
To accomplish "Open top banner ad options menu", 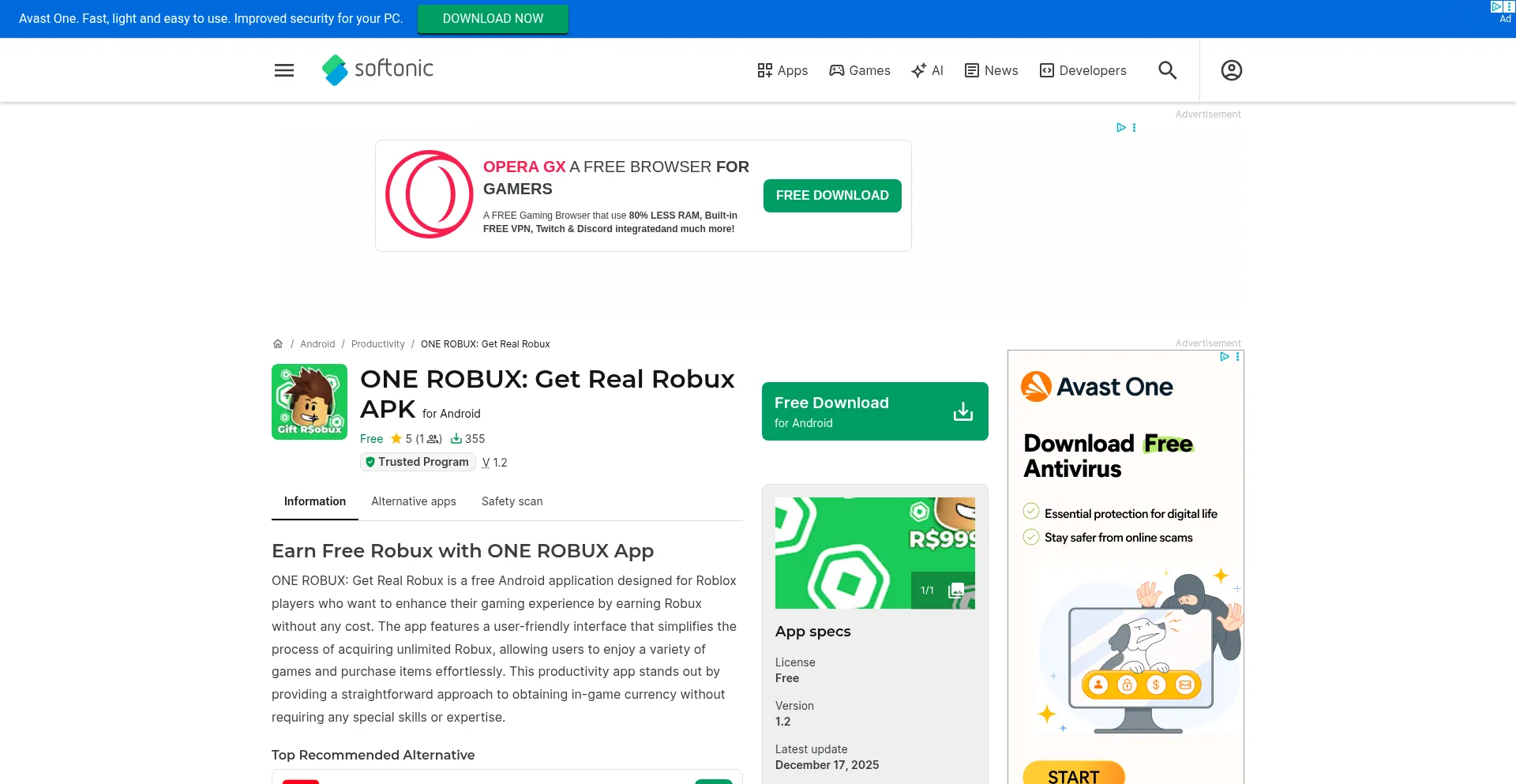I will [1510, 6].
